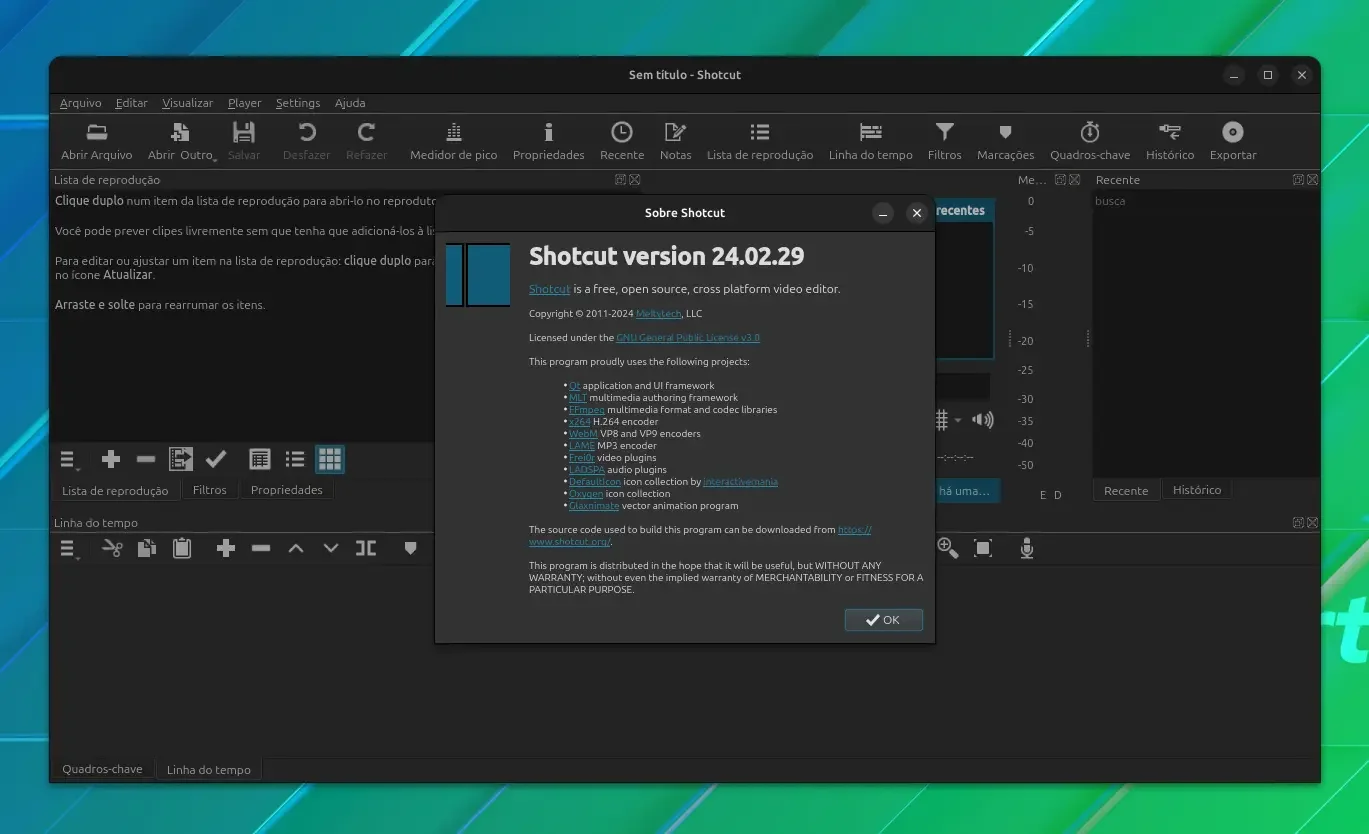
Task: Toggle the timeline ripple marker button
Action: click(x=410, y=548)
